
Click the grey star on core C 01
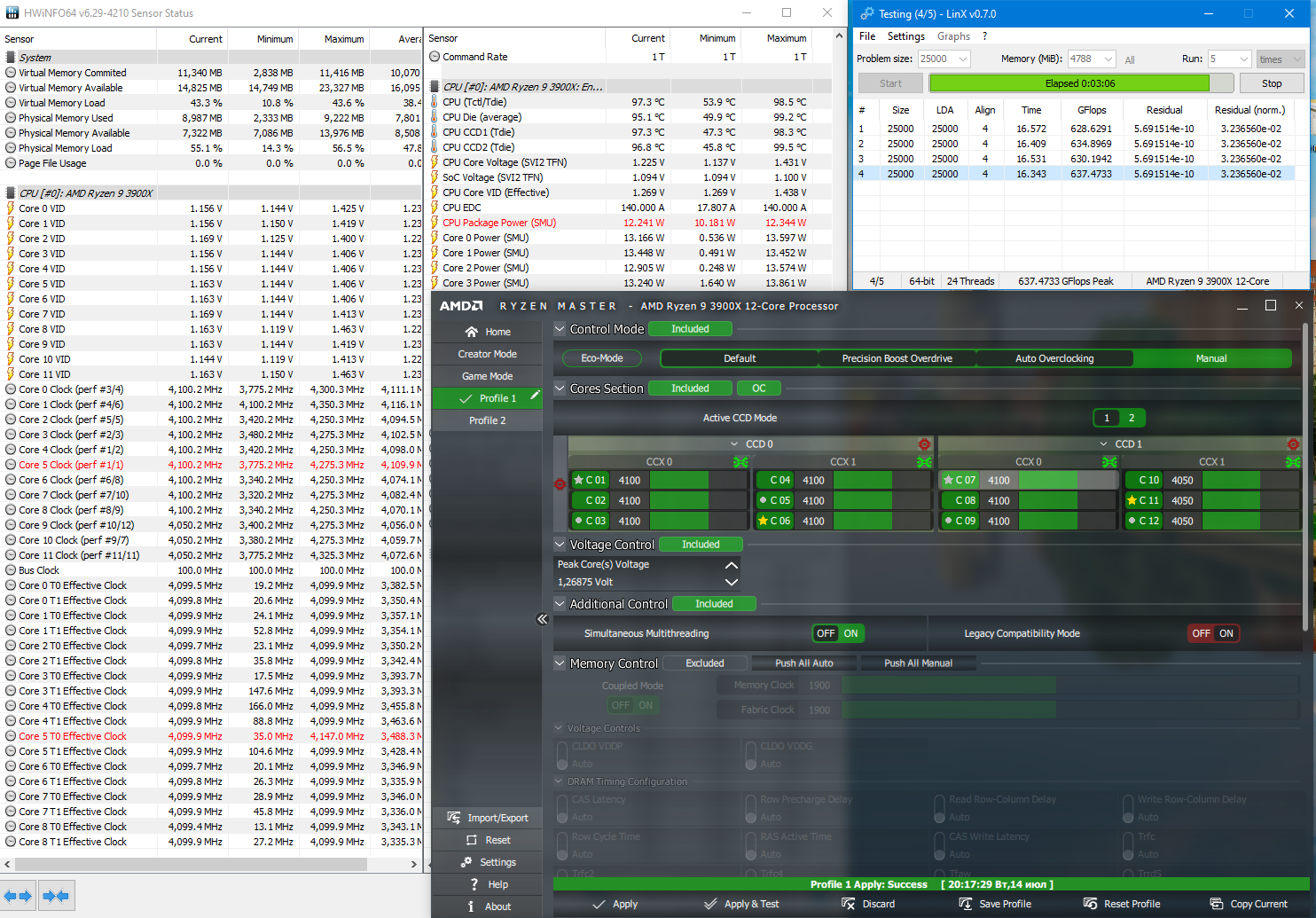click(578, 480)
